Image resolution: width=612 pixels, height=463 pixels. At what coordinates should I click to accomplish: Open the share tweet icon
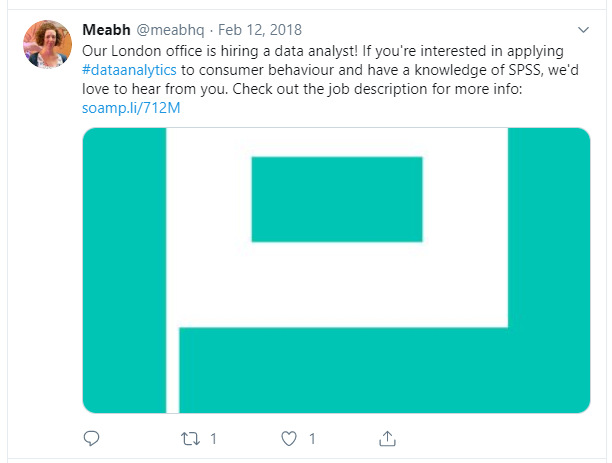pyautogui.click(x=387, y=439)
